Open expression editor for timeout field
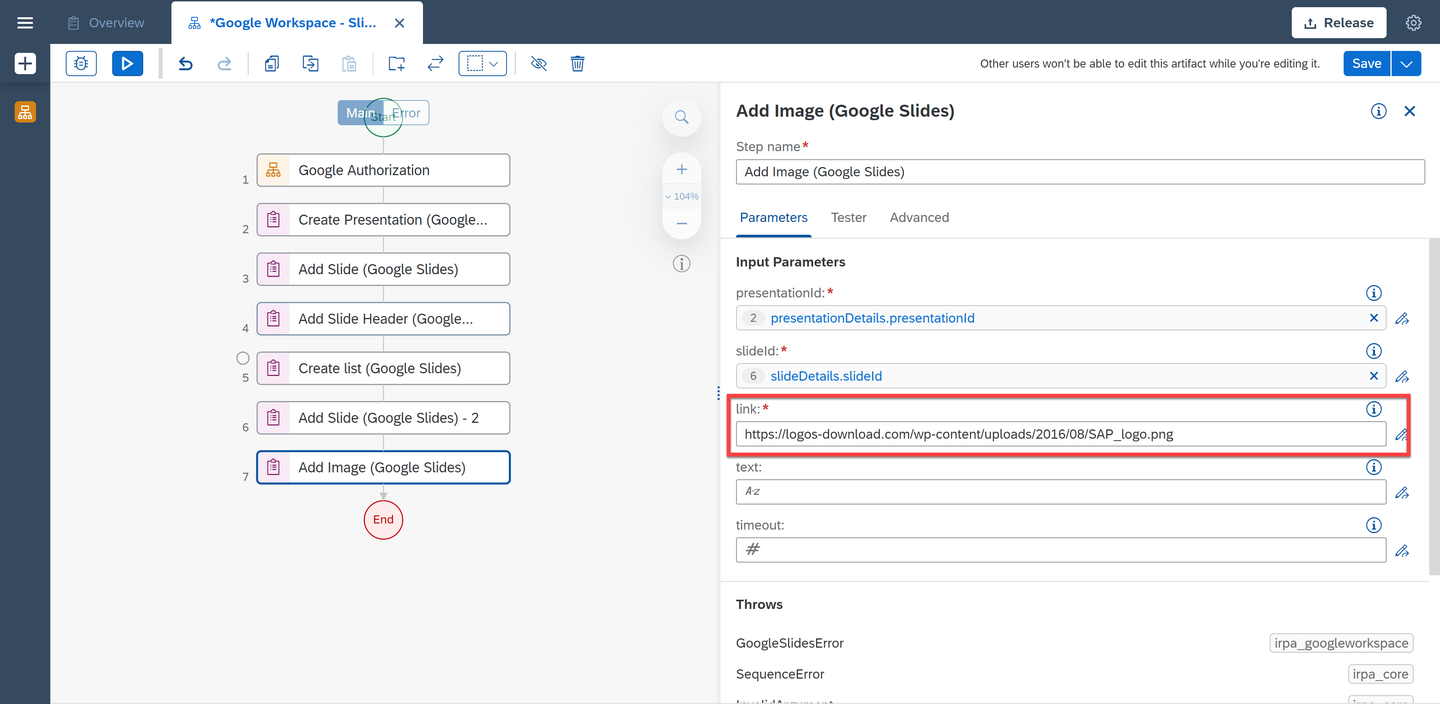 tap(1402, 551)
